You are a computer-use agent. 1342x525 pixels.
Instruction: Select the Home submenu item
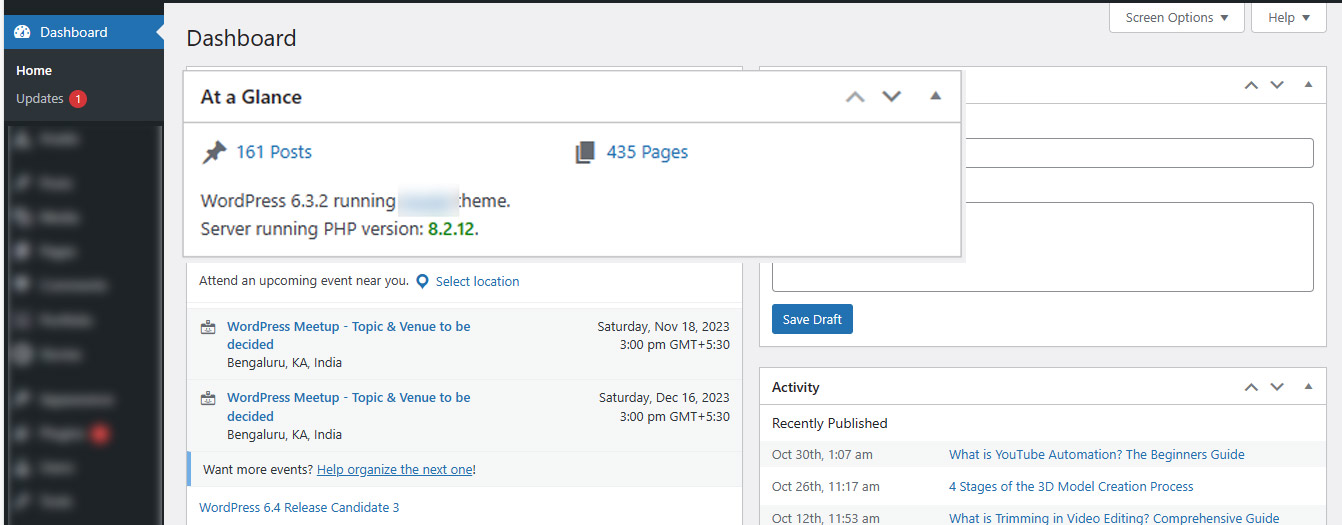(x=34, y=71)
